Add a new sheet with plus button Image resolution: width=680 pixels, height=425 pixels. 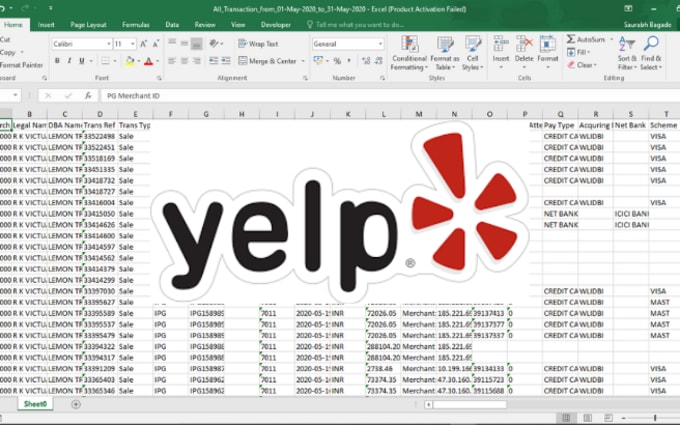tap(76, 404)
